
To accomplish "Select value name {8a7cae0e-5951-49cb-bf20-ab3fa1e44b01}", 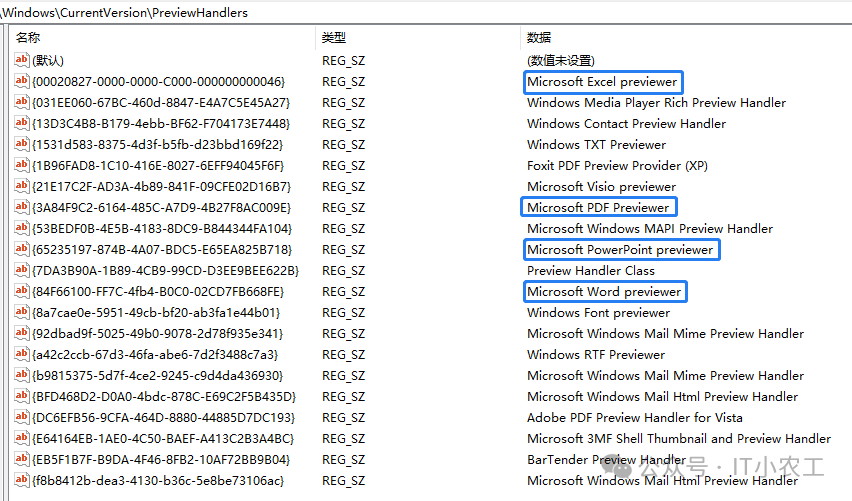I will point(156,313).
